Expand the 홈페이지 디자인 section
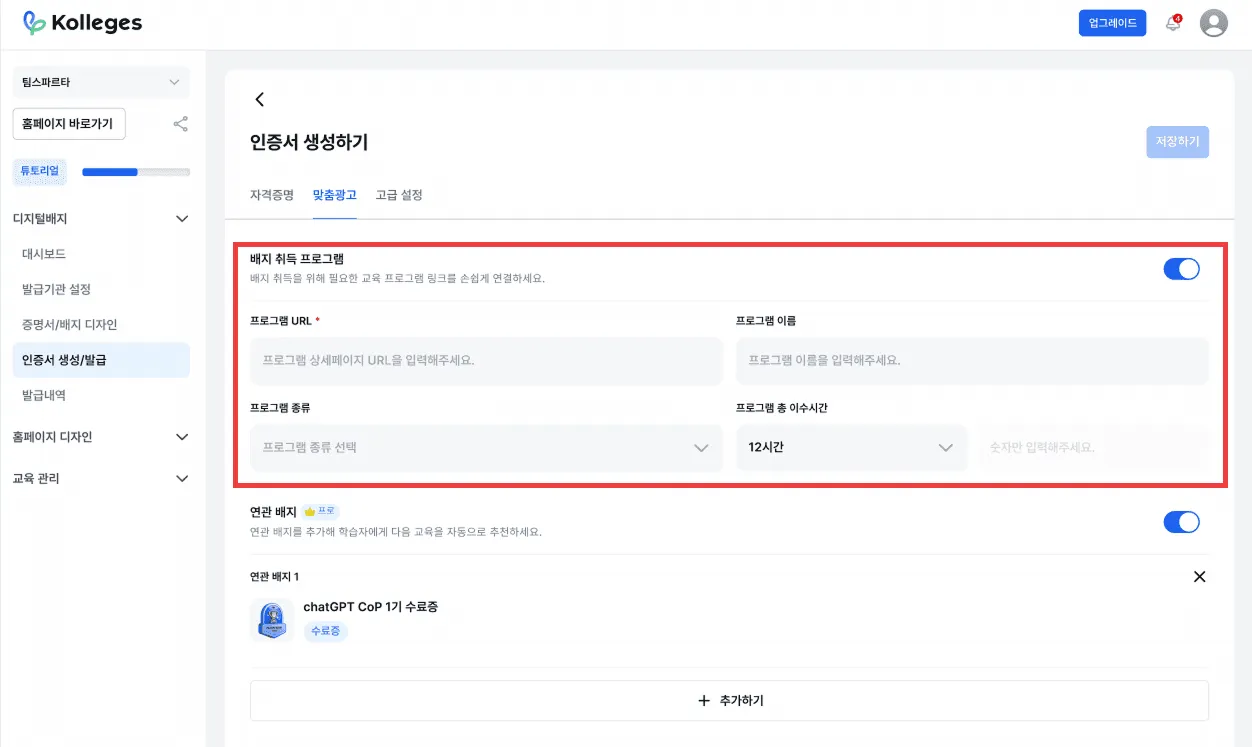Screen dimensions: 1252x747 point(182,437)
